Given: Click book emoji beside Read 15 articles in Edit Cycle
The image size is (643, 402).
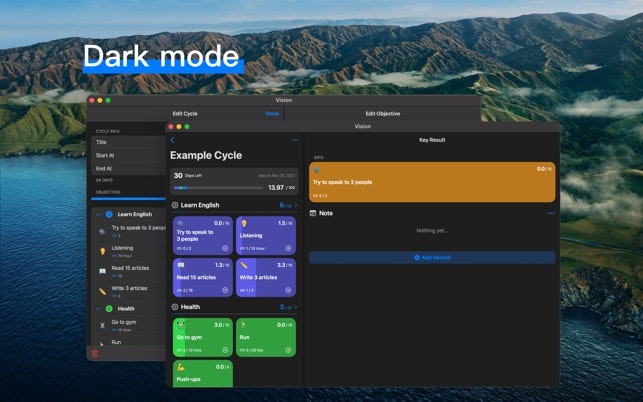Looking at the screenshot, I should 103,271.
